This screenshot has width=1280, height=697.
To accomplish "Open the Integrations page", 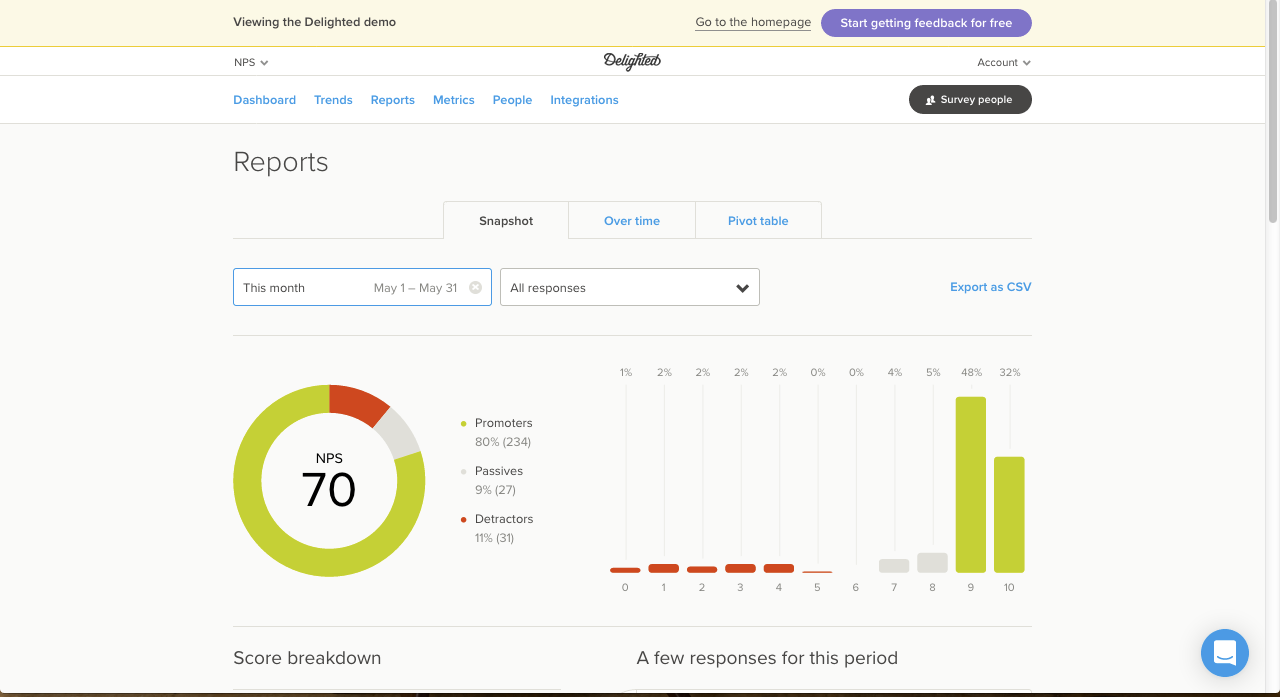I will pyautogui.click(x=584, y=100).
